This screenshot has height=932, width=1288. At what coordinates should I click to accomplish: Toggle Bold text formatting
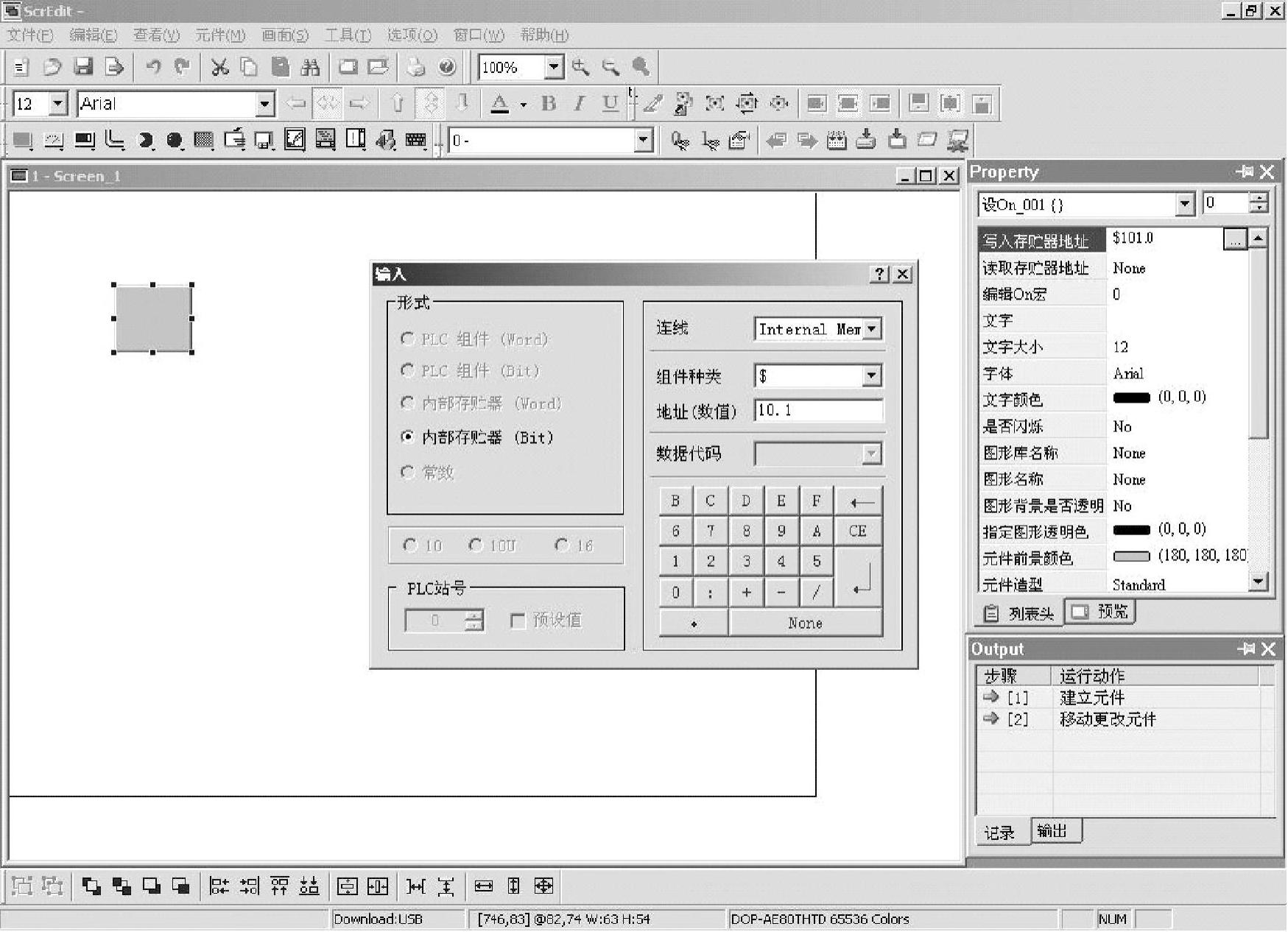click(548, 104)
